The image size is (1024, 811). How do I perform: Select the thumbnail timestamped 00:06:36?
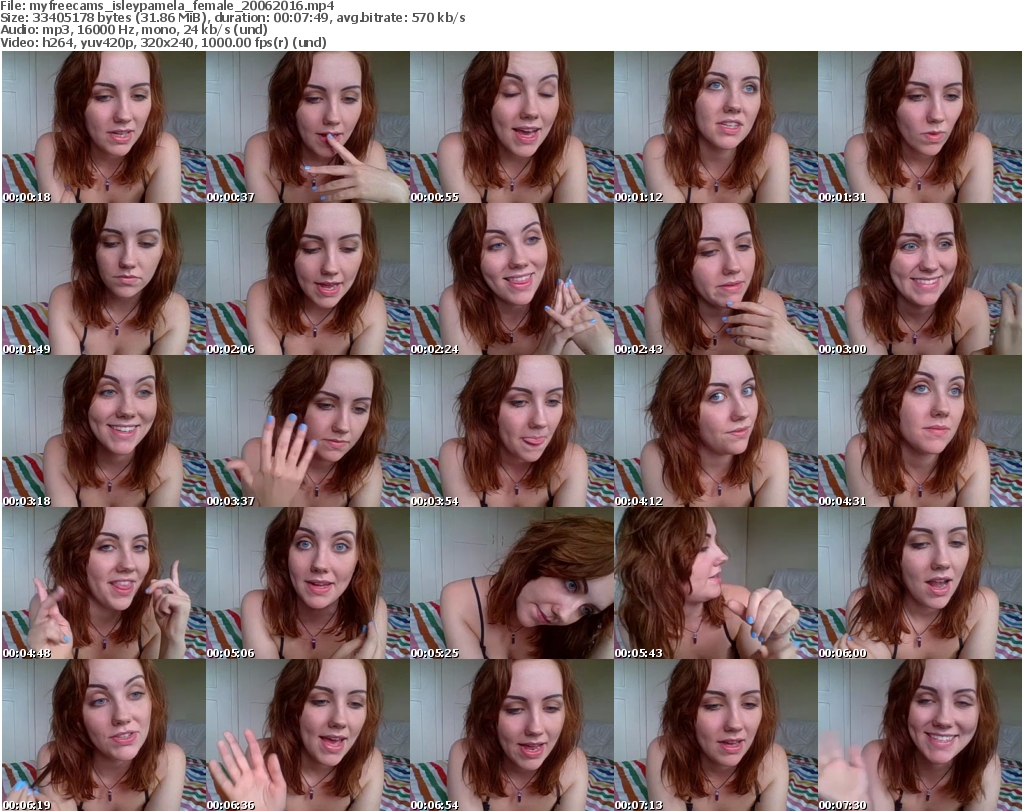pos(308,735)
